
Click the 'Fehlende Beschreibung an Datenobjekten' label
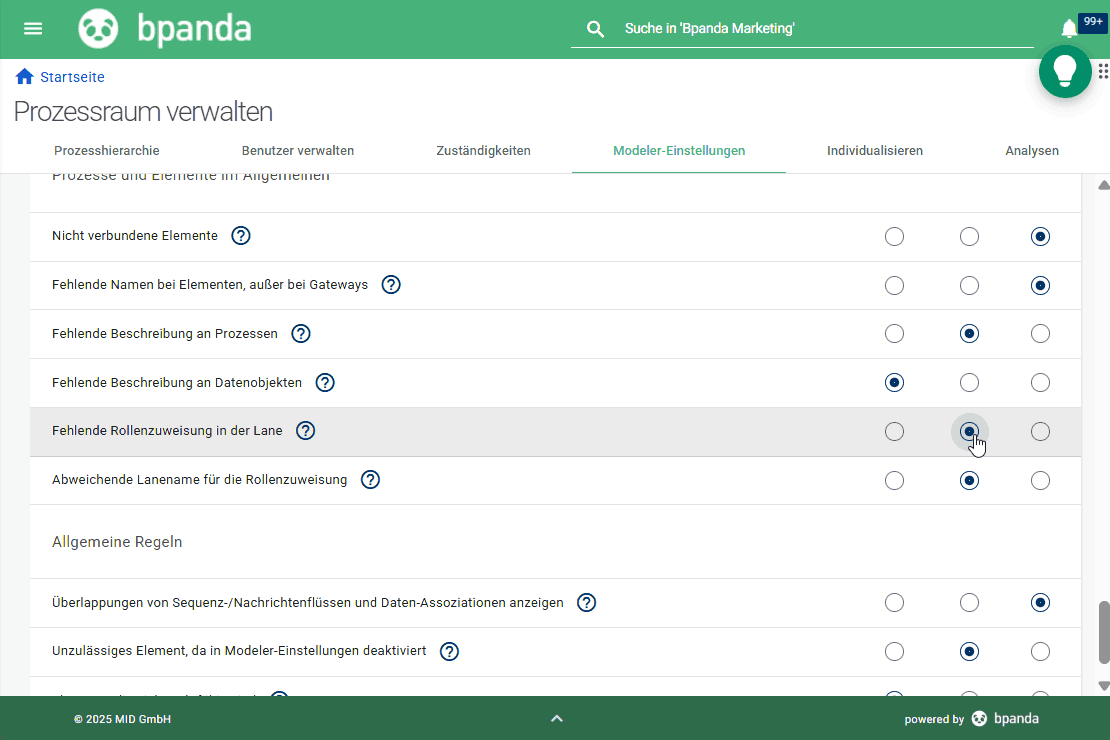pos(177,382)
